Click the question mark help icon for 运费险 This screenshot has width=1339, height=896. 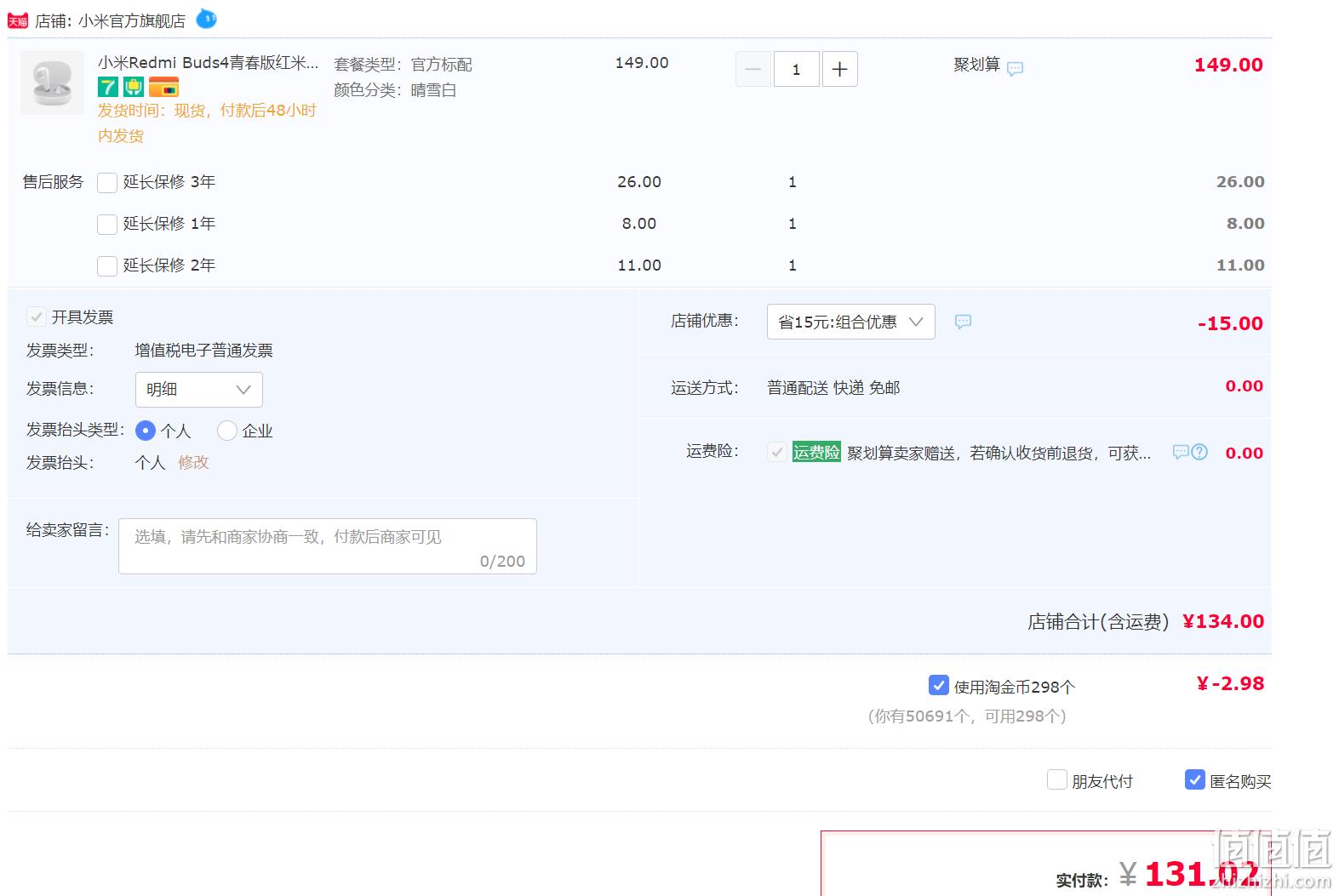(x=1199, y=452)
